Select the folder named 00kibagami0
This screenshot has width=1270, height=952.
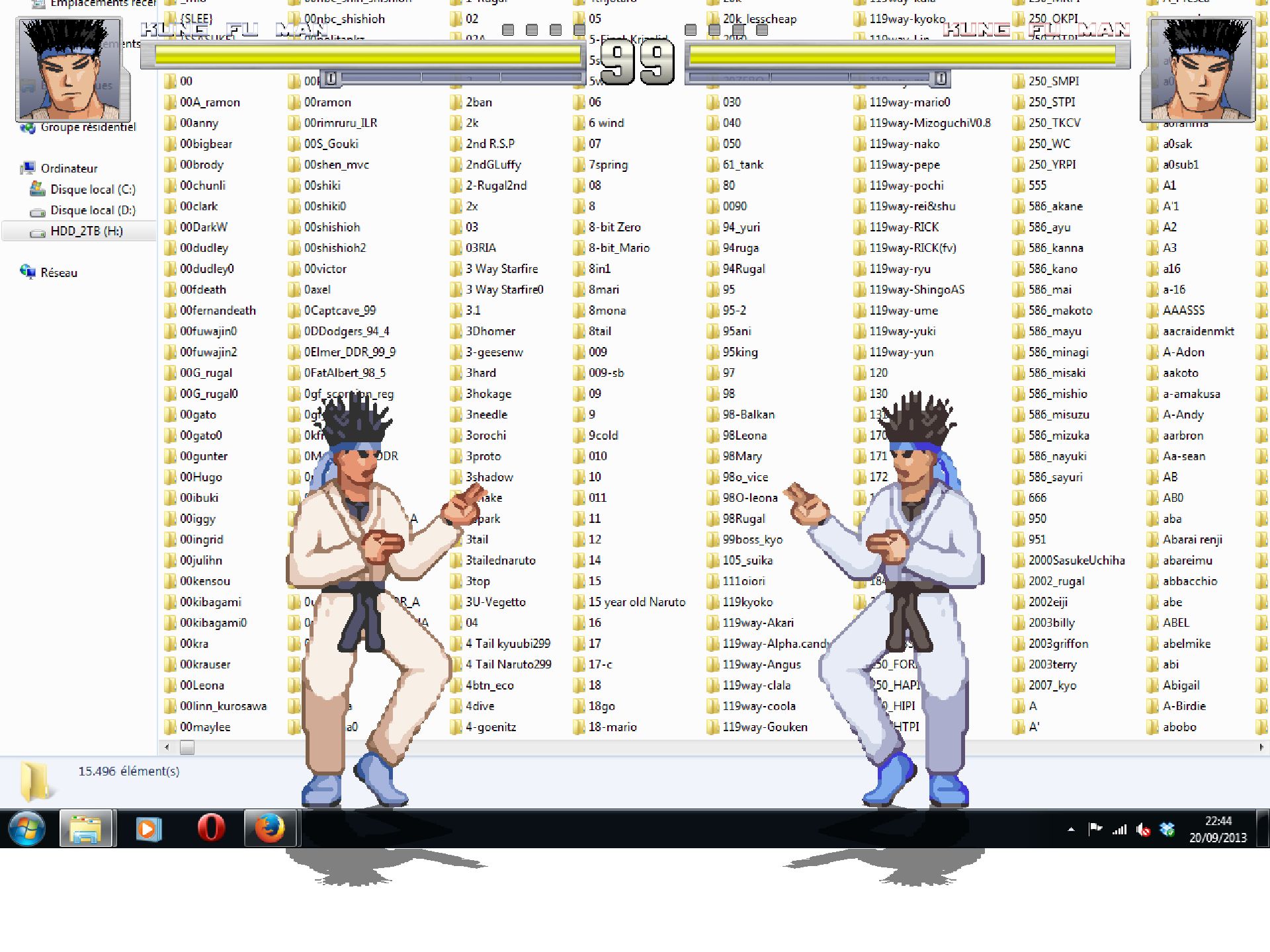click(x=213, y=623)
